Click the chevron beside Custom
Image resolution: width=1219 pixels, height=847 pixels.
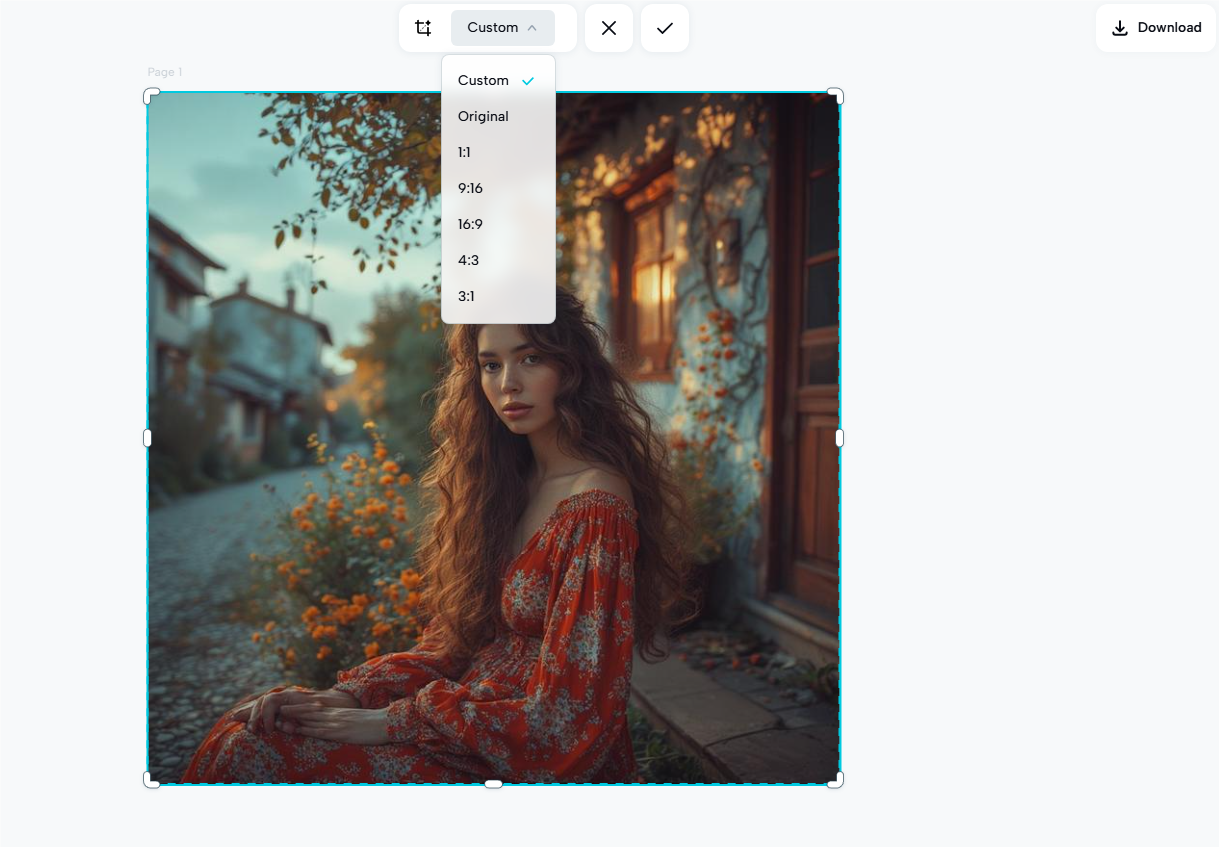533,27
